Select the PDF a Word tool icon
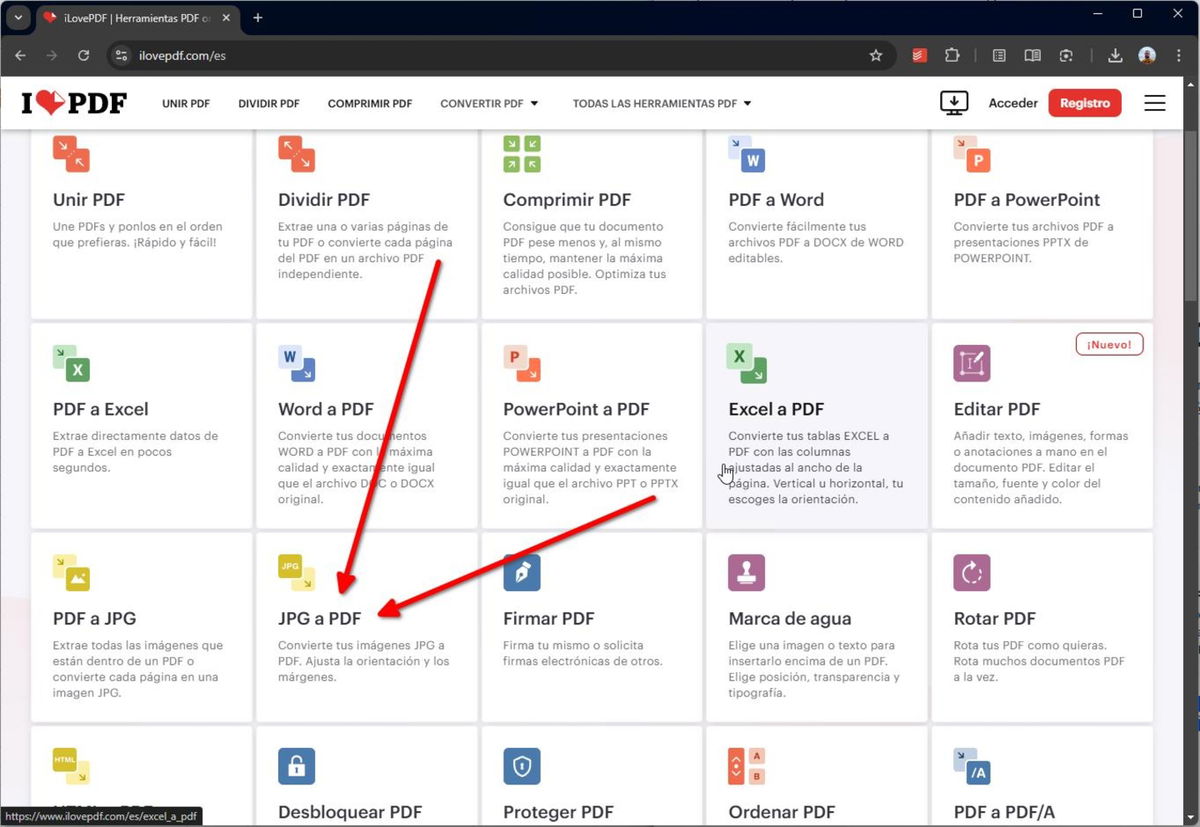The width and height of the screenshot is (1200, 827). pos(746,154)
